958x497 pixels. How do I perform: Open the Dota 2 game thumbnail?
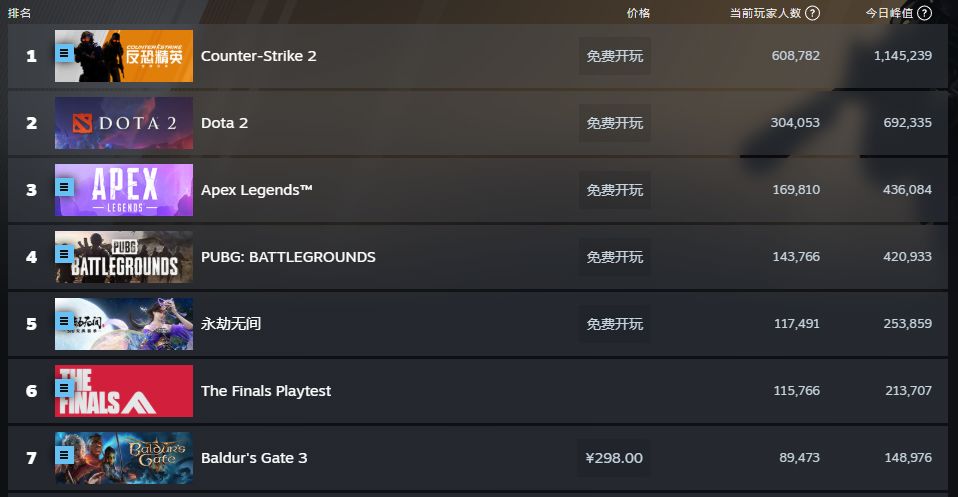click(x=124, y=123)
